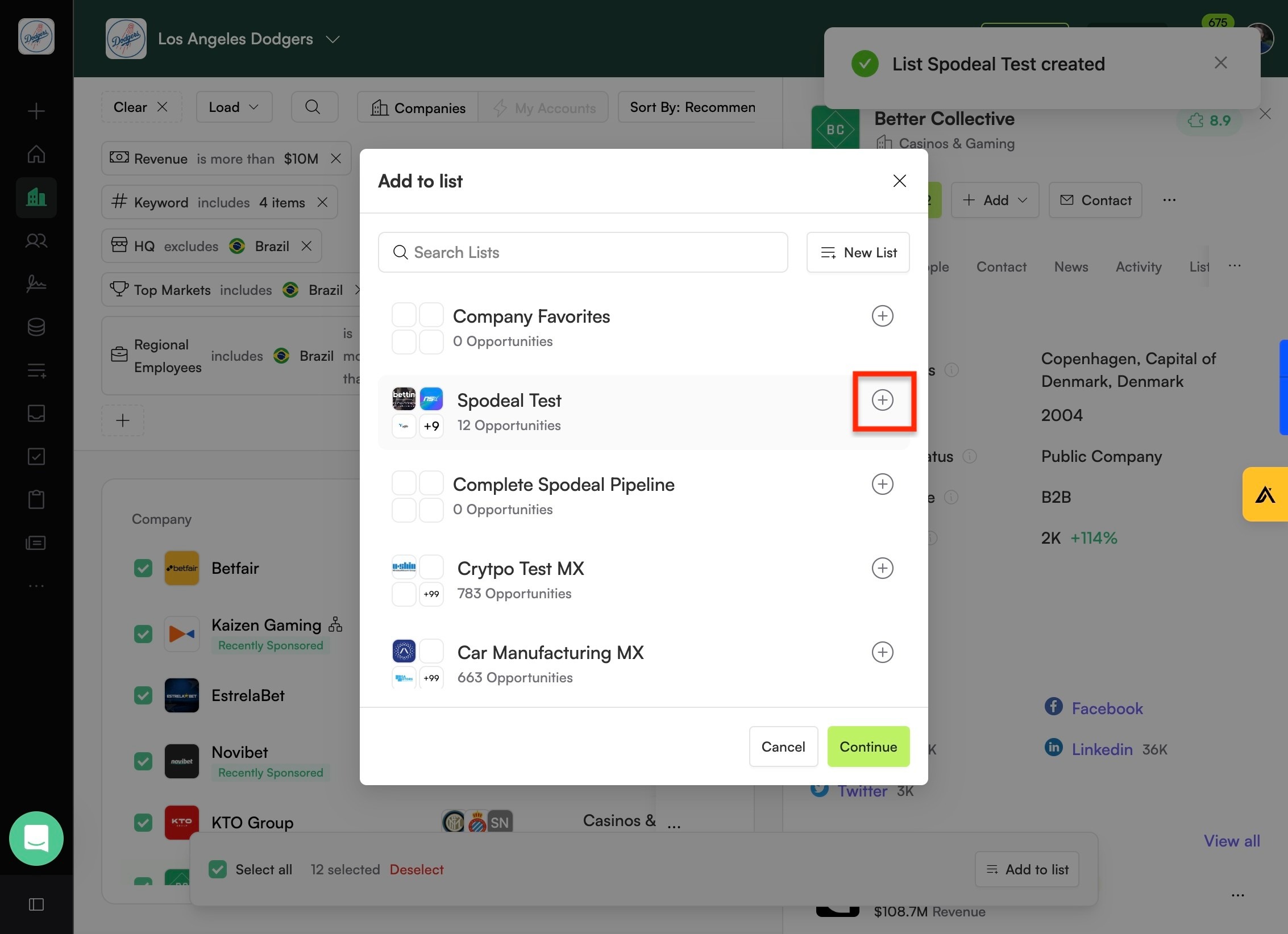Open the home icon in sidebar

[x=36, y=154]
